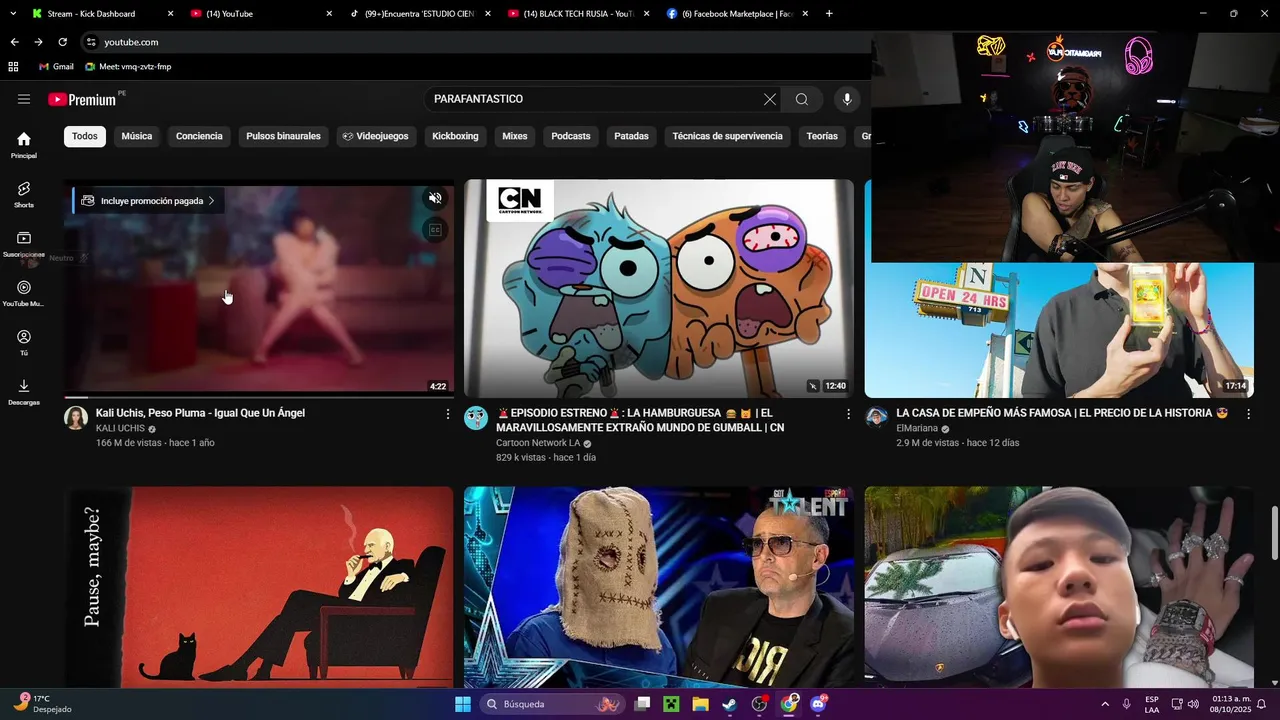Screen dimensions: 1280x720
Task: Reload the current page
Action: click(x=62, y=42)
